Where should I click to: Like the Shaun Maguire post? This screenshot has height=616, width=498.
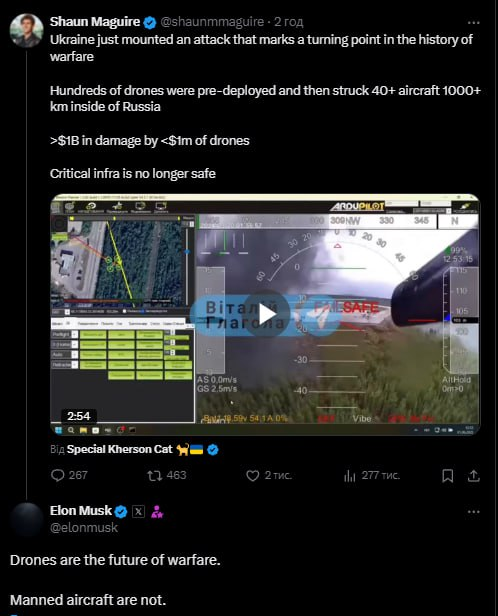tap(253, 476)
